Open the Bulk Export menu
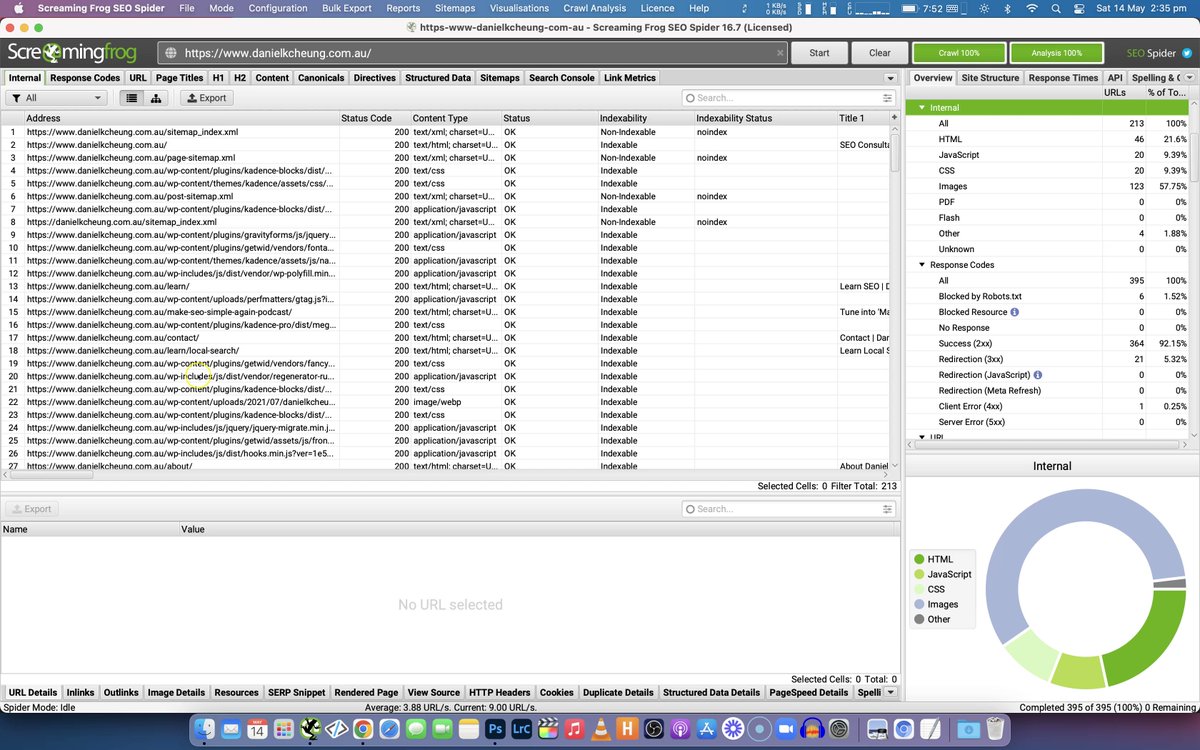Image resolution: width=1200 pixels, height=750 pixels. (347, 8)
